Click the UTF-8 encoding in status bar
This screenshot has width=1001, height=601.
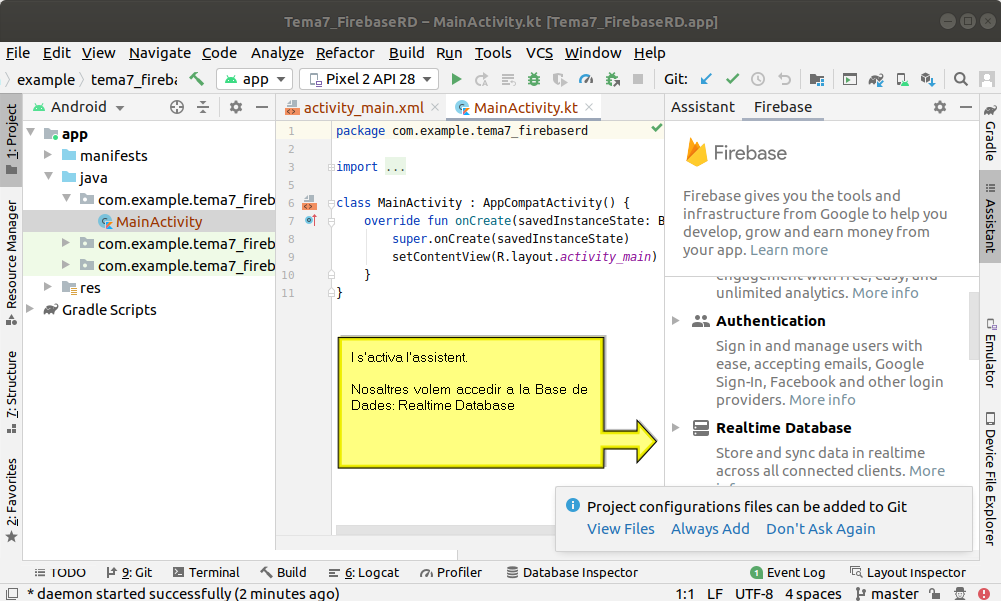point(753,593)
